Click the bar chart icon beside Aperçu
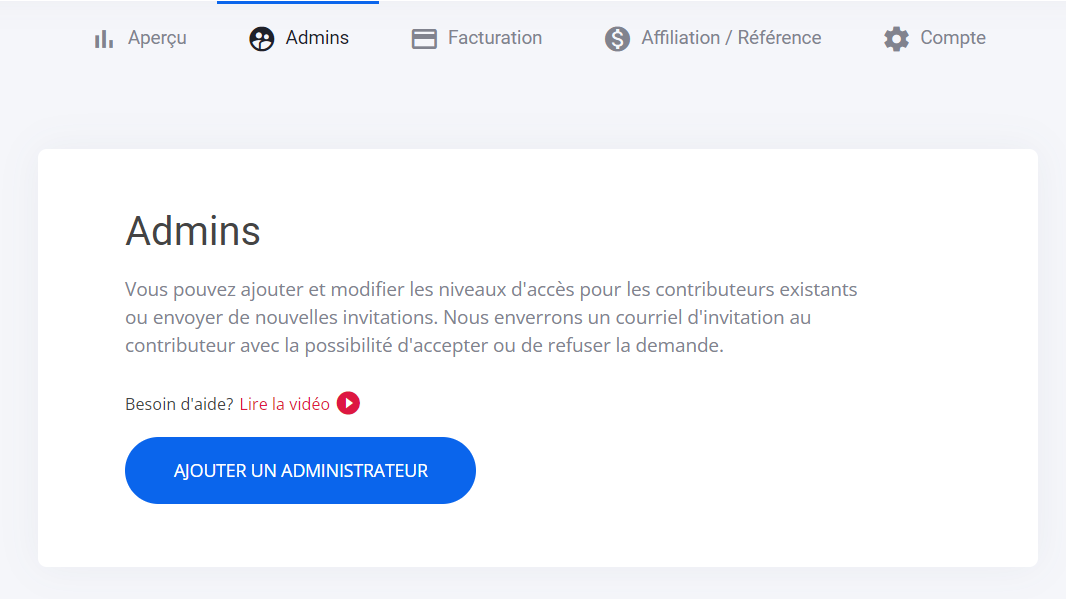 tap(103, 39)
